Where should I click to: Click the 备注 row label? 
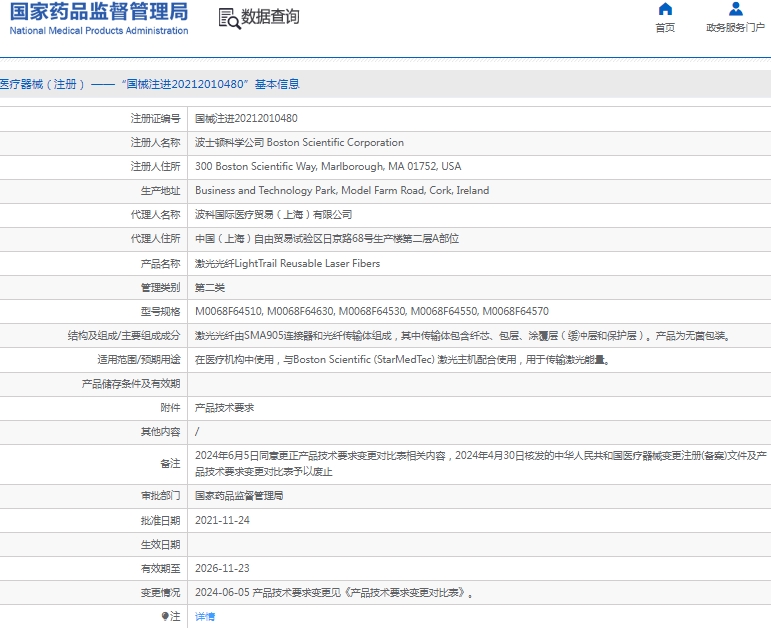pyautogui.click(x=170, y=464)
